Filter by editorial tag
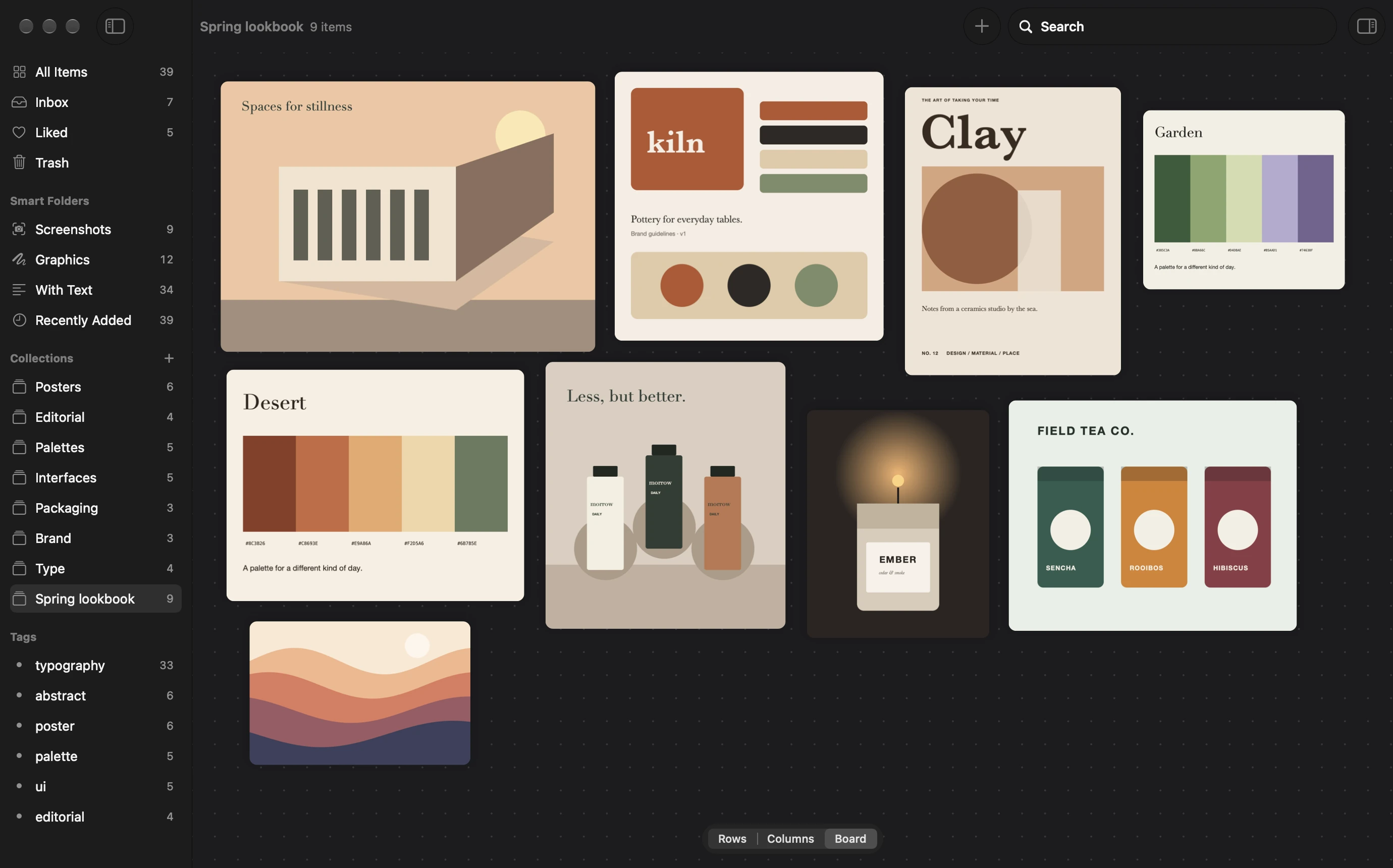 click(x=95, y=817)
